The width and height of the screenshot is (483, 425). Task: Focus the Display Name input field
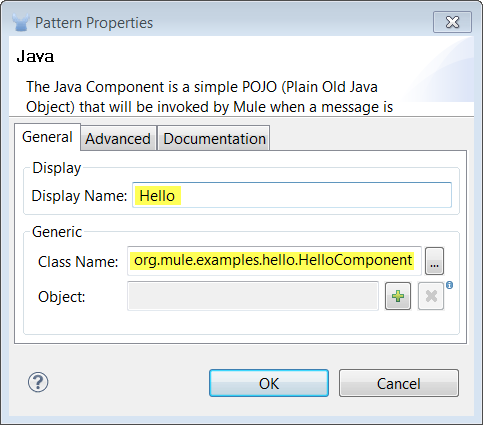point(292,195)
